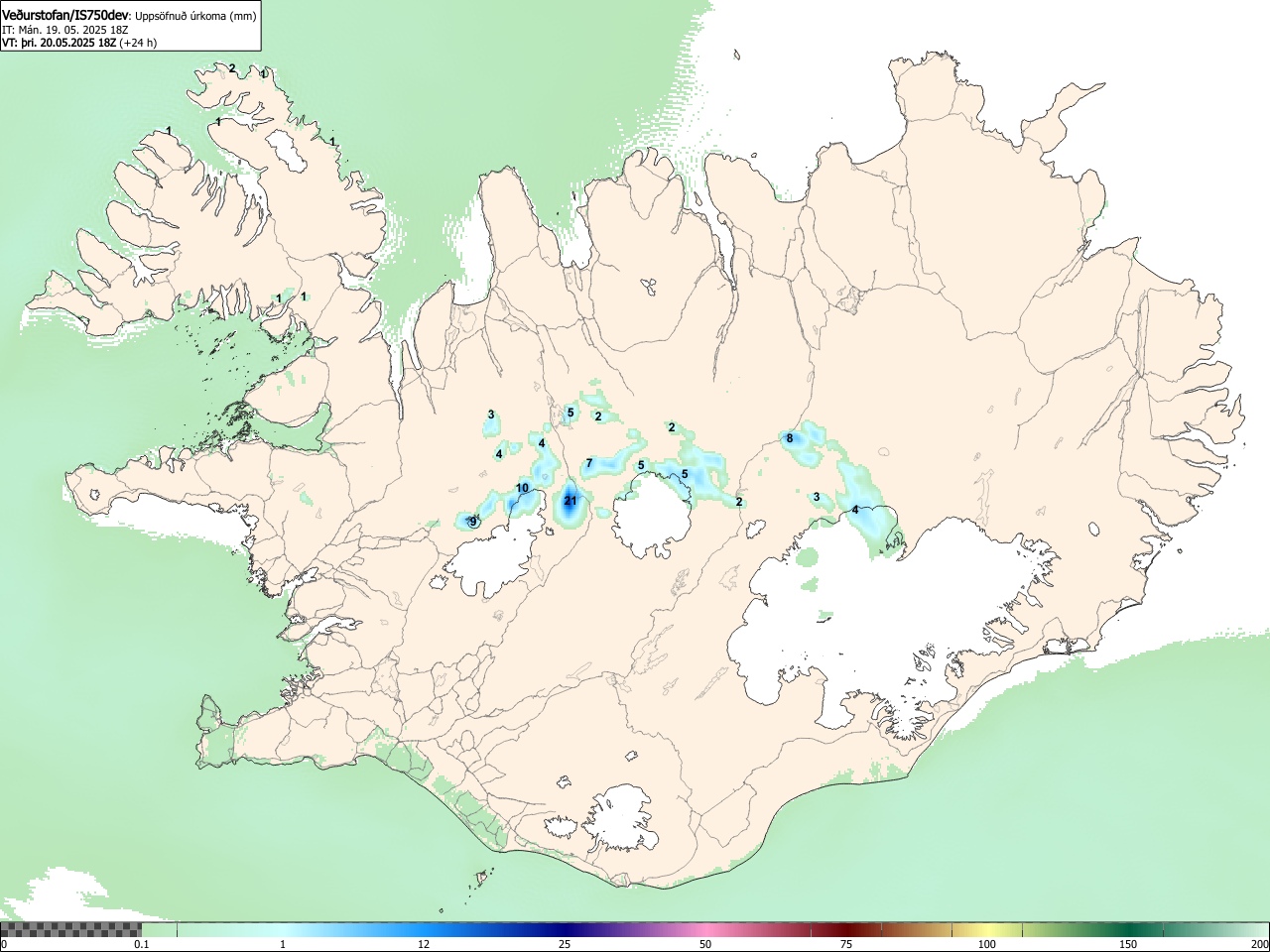Click the precipitation value "7" on the map

click(588, 463)
